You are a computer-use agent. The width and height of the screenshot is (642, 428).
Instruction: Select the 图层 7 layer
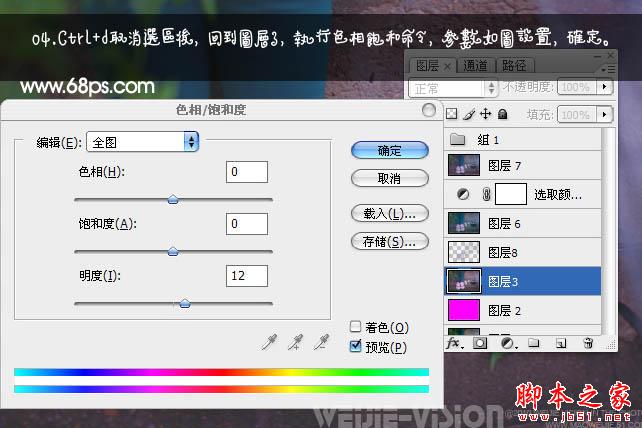[x=522, y=165]
